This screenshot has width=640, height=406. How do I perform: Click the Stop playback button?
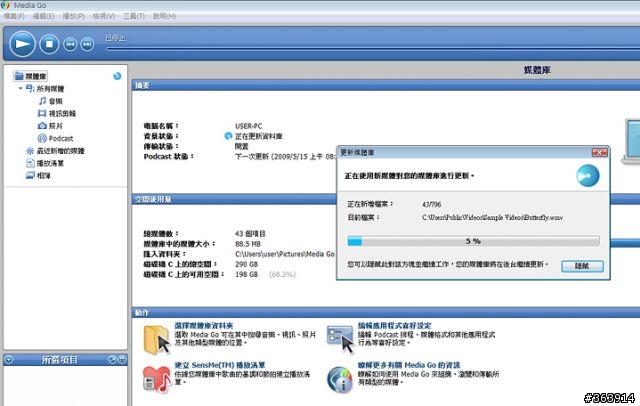pyautogui.click(x=49, y=44)
